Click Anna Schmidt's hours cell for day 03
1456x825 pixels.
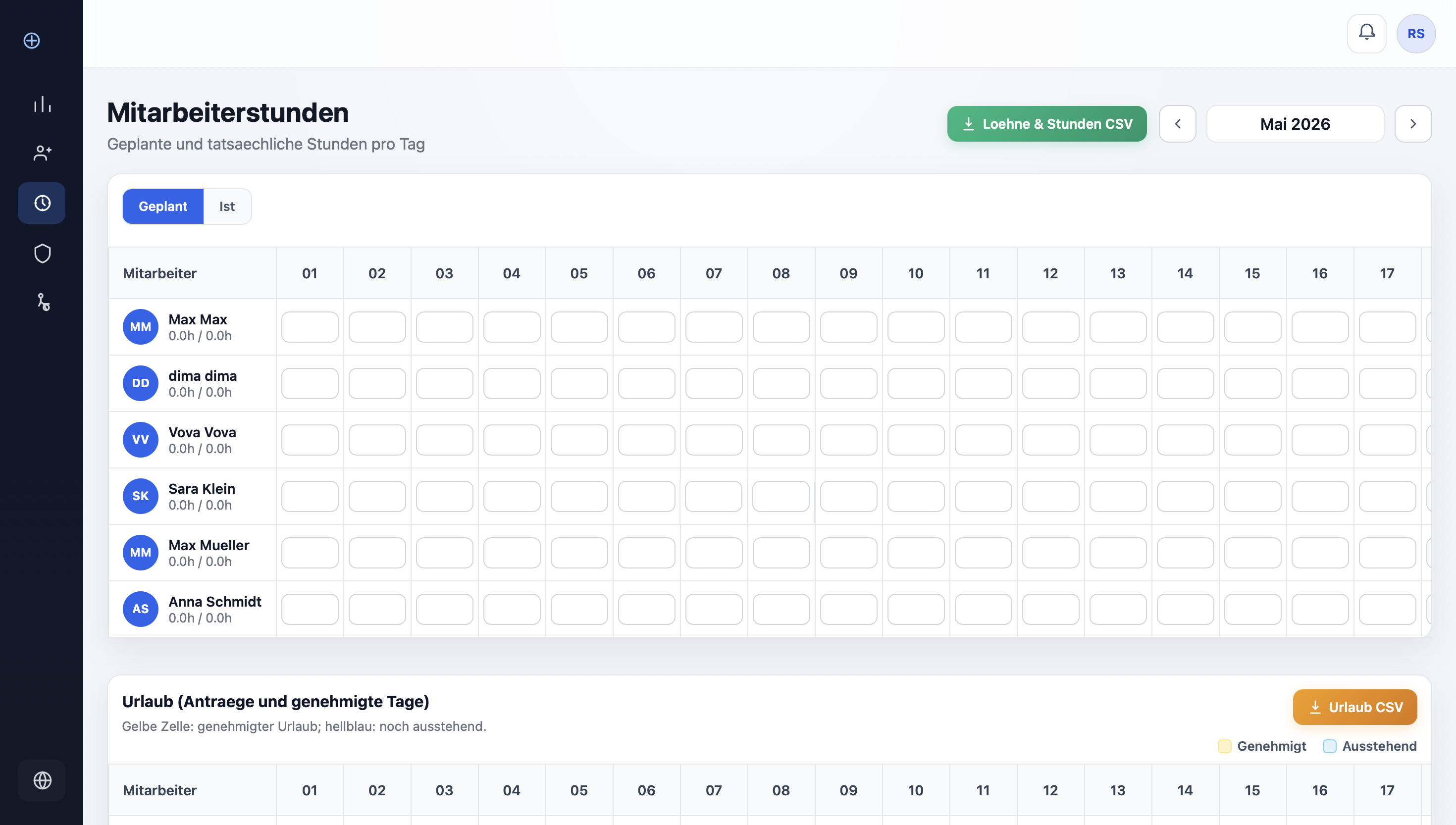(x=444, y=609)
